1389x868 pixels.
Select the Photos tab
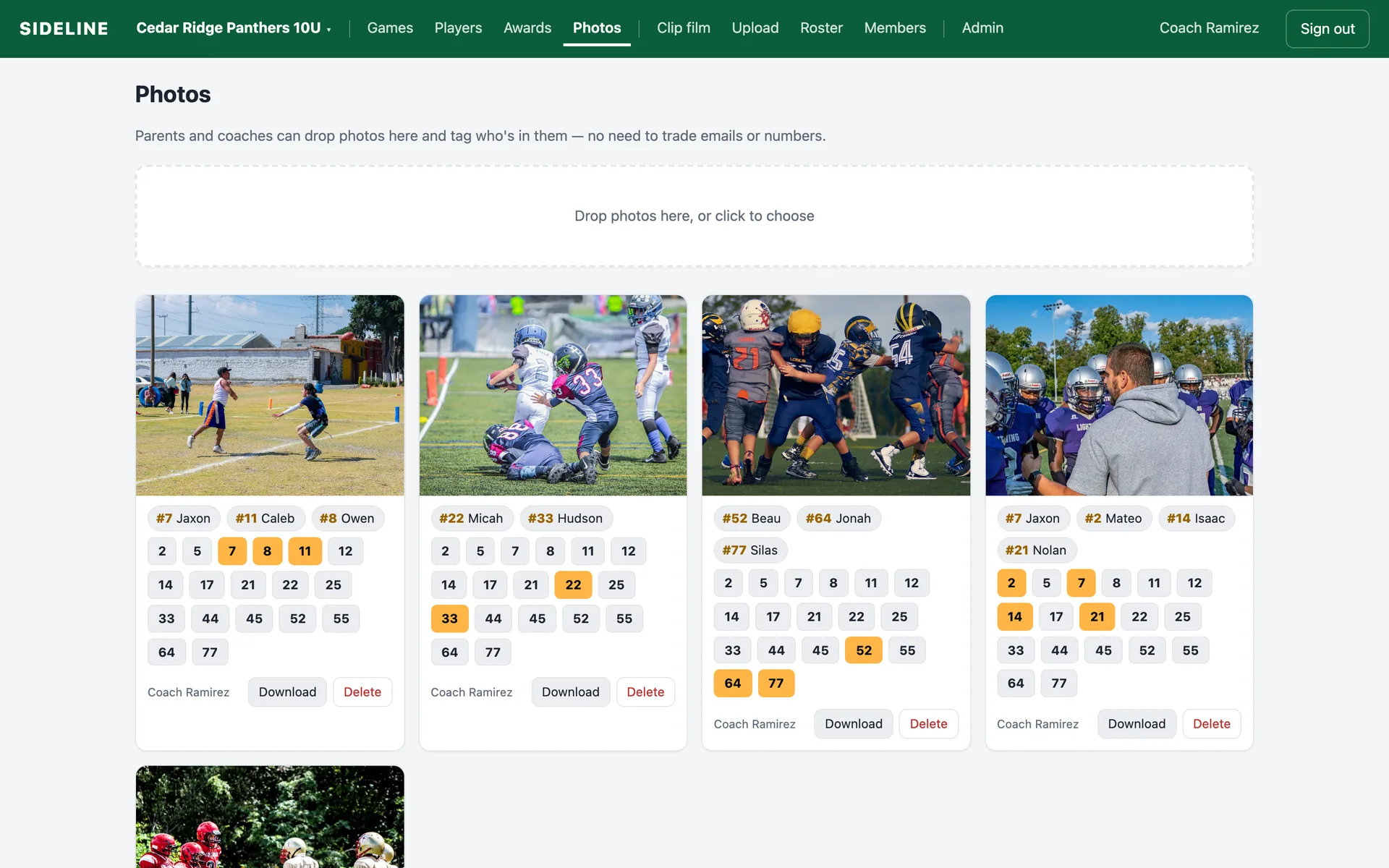pyautogui.click(x=597, y=28)
